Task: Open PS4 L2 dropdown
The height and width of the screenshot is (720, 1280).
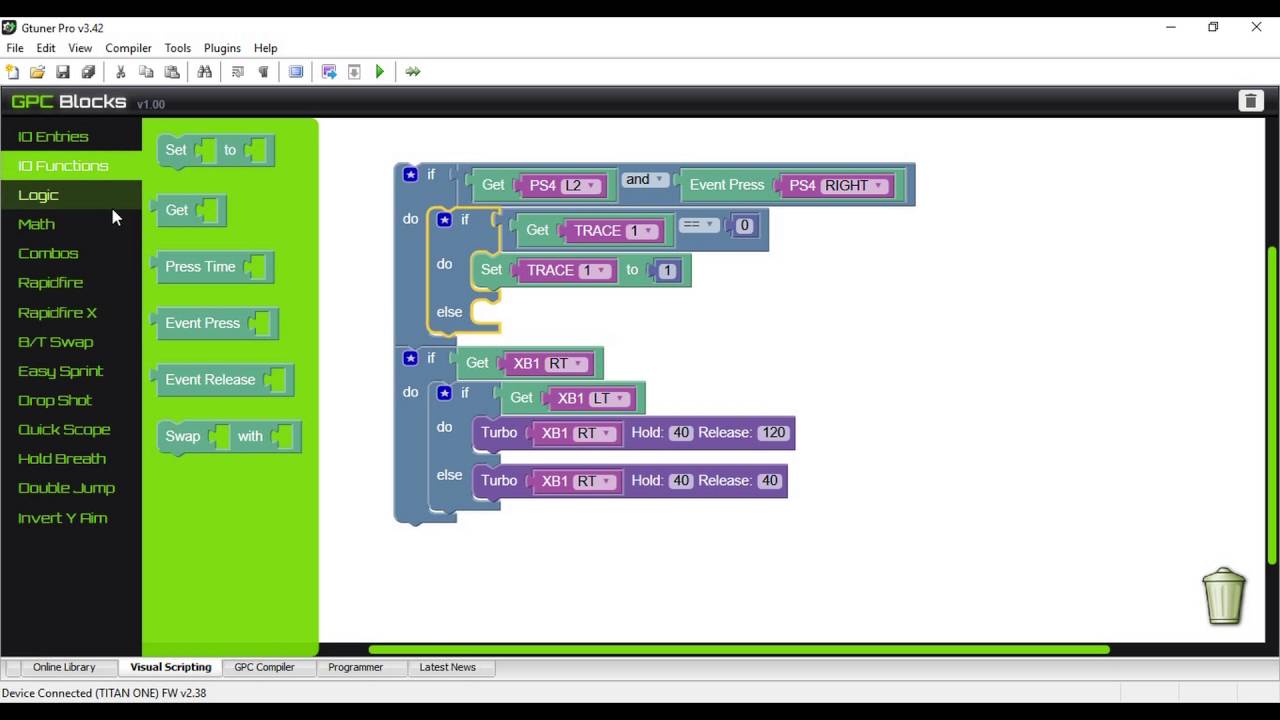Action: point(583,185)
